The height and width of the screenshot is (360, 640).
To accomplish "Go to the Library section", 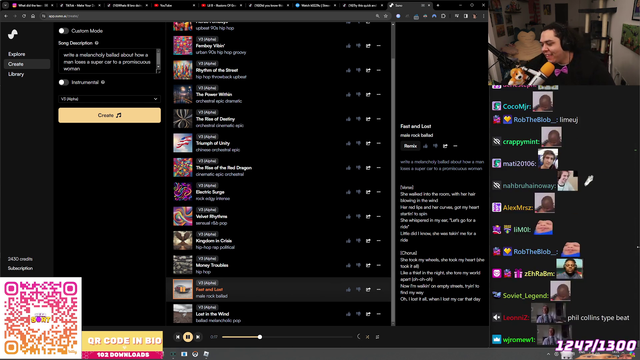I will (16, 74).
